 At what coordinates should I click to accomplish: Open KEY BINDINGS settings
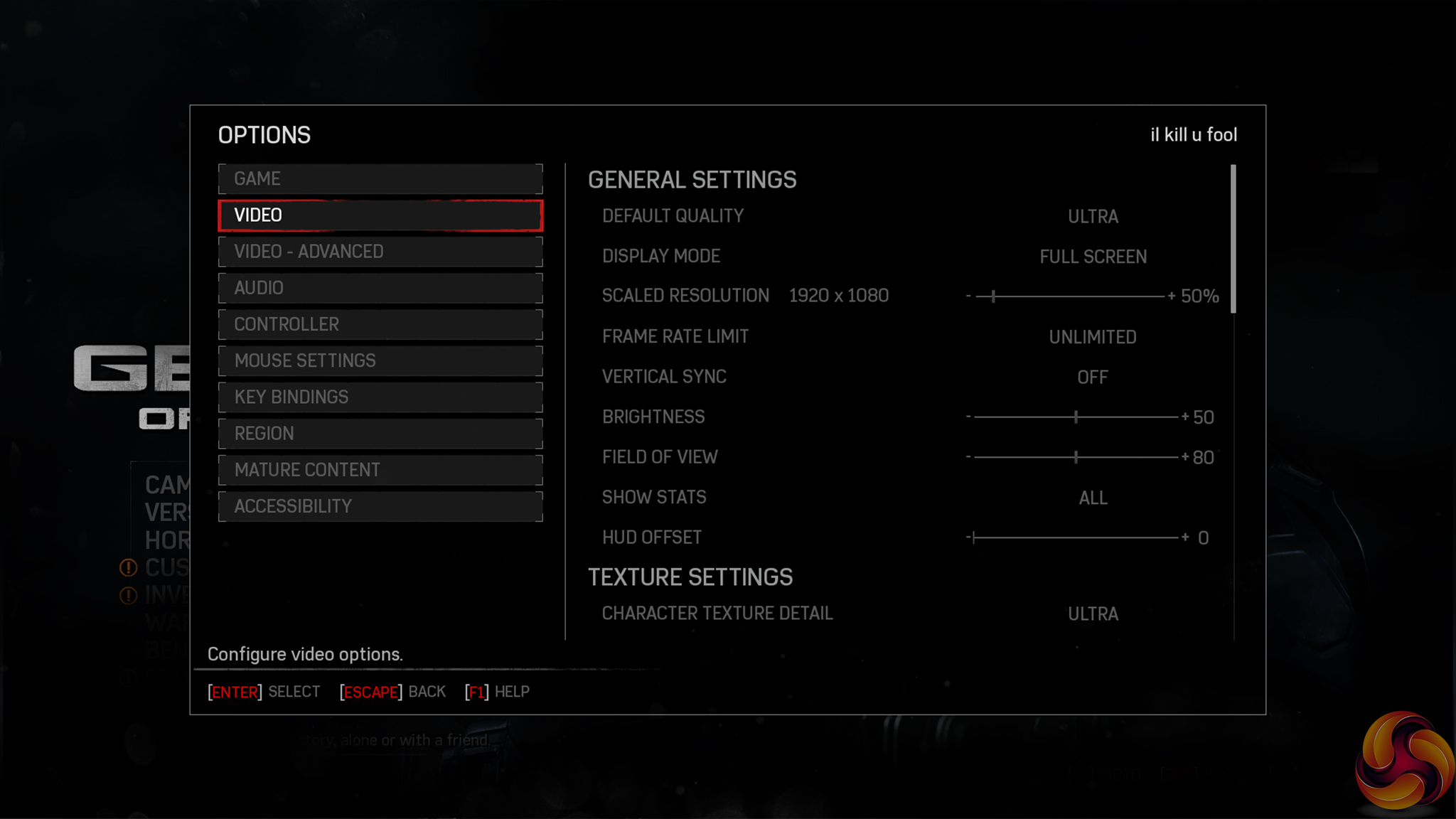pos(380,397)
